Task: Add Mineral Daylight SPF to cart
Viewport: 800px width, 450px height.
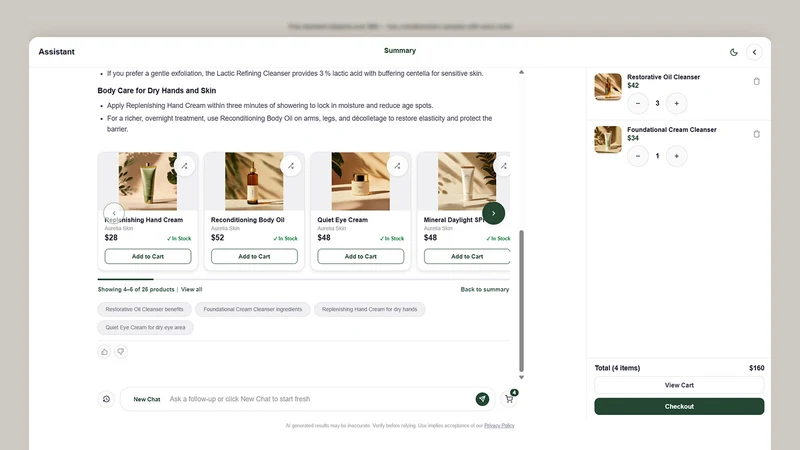Action: [467, 256]
